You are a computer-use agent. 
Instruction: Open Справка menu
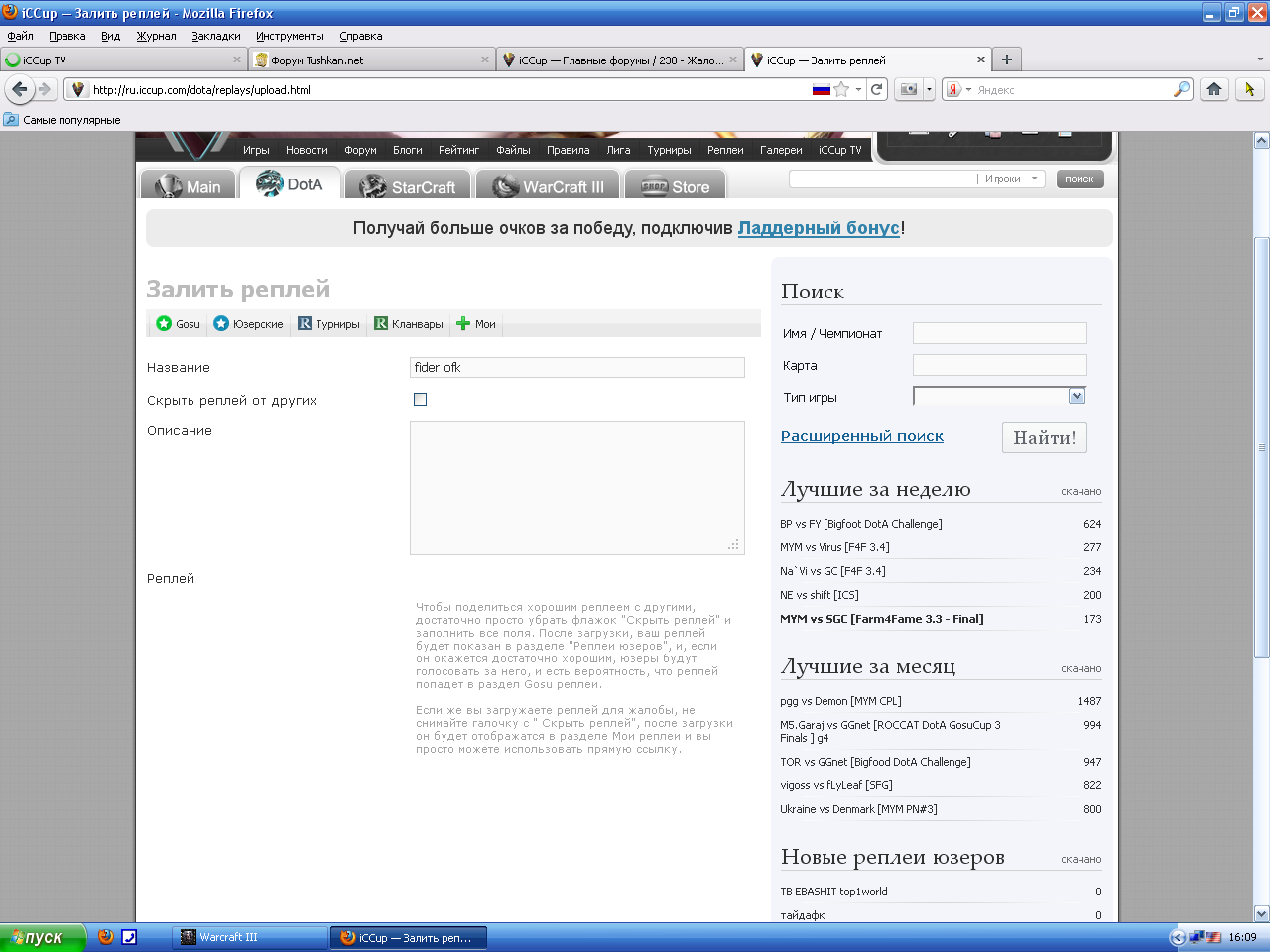[x=360, y=36]
